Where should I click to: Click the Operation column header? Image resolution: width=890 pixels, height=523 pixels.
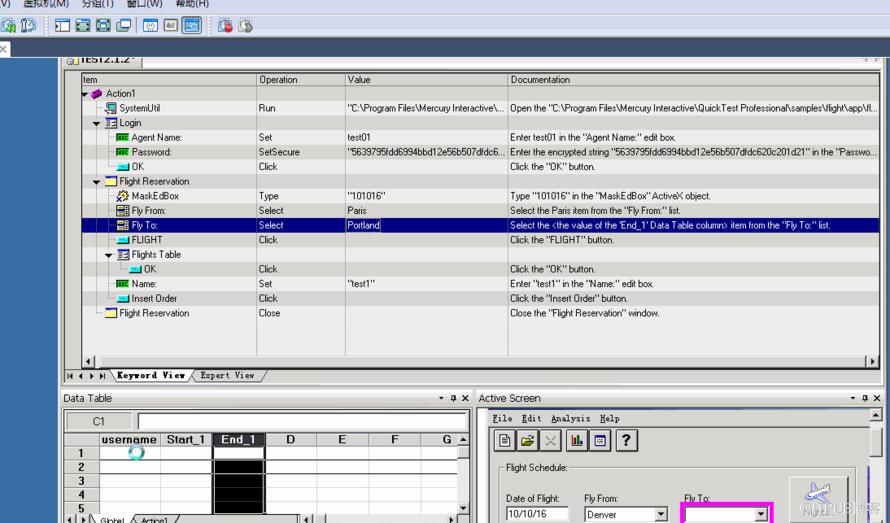tap(301, 80)
